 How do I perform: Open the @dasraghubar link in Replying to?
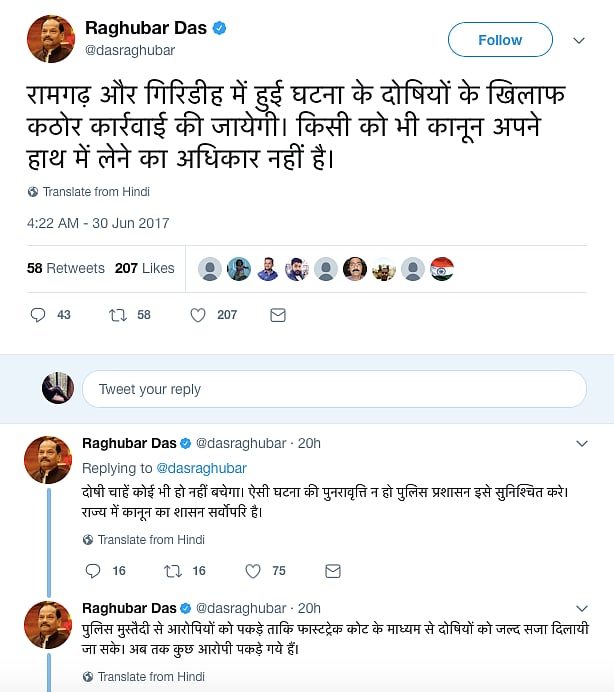pos(201,468)
